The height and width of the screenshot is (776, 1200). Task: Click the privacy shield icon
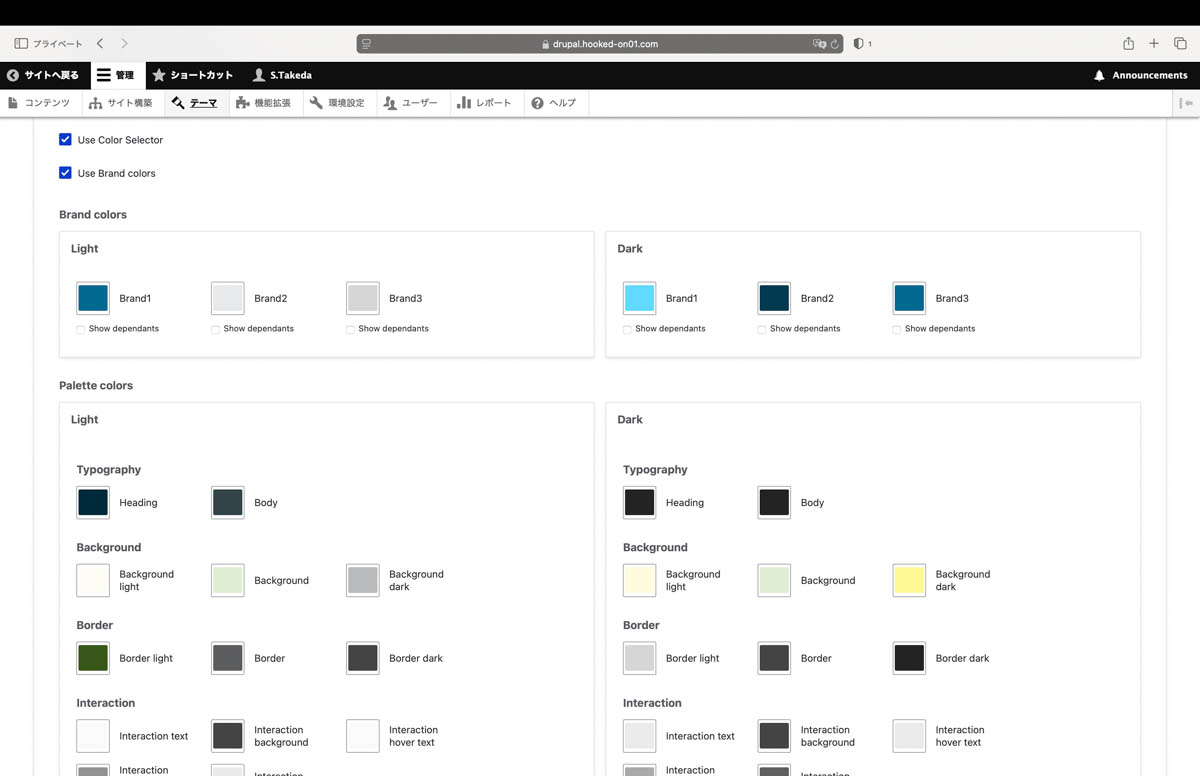tap(858, 44)
